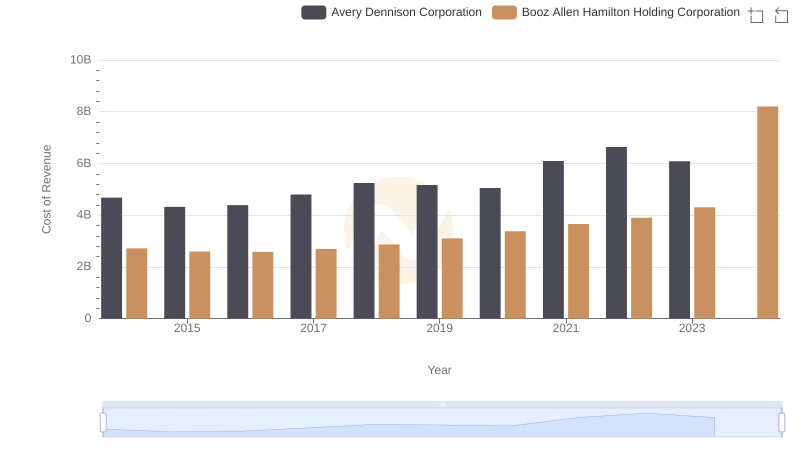
Task: Click the 8B y-axis label
Action: click(x=84, y=111)
